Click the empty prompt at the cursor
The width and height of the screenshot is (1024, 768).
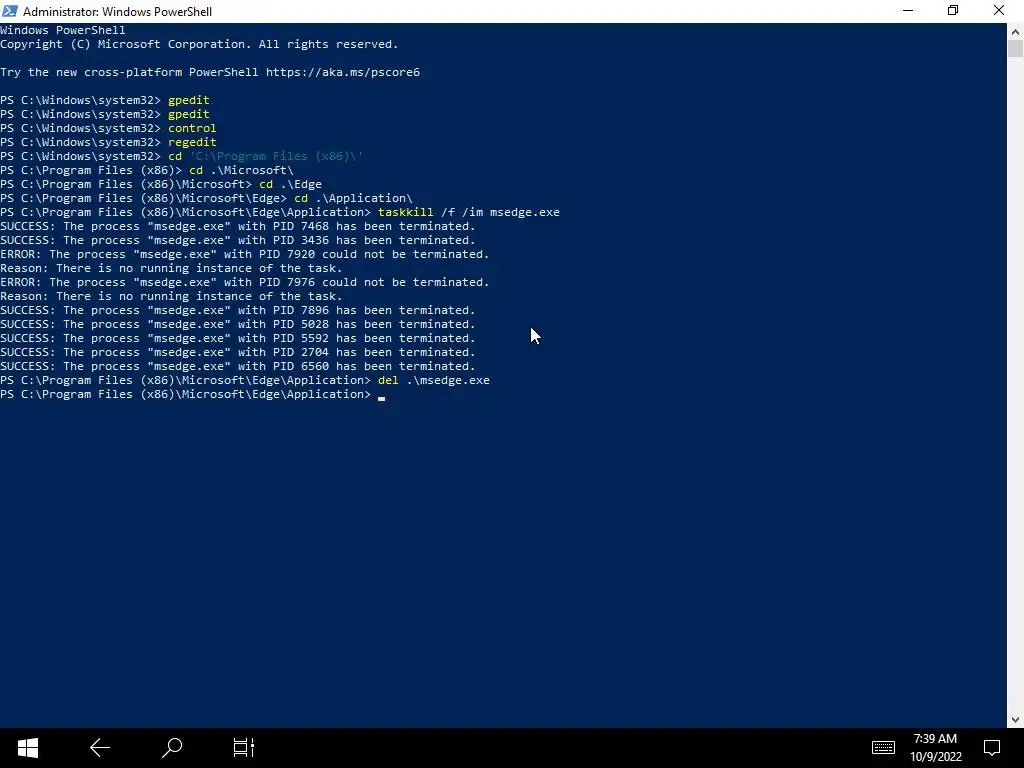pyautogui.click(x=381, y=394)
